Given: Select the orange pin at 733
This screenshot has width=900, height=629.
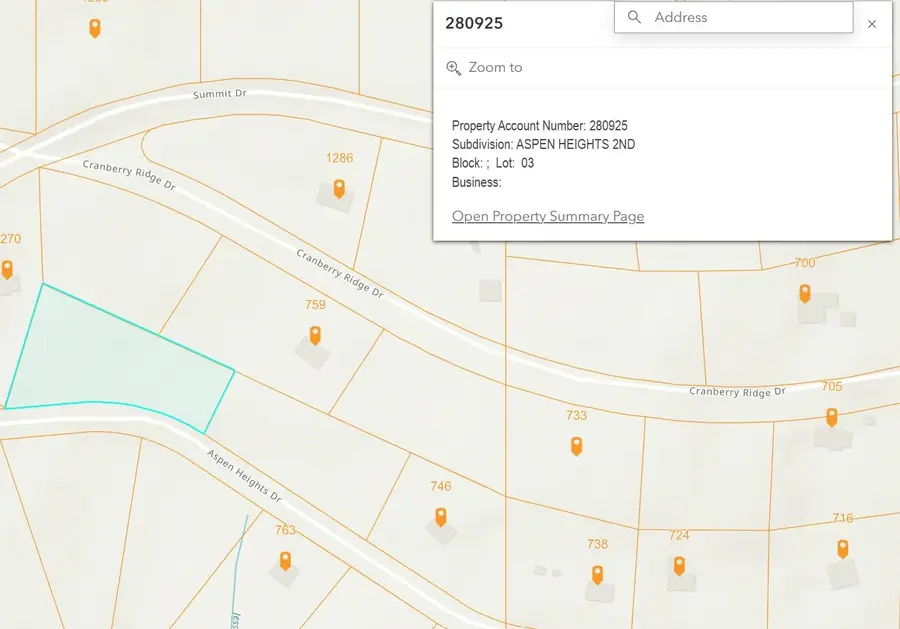Looking at the screenshot, I should point(577,446).
